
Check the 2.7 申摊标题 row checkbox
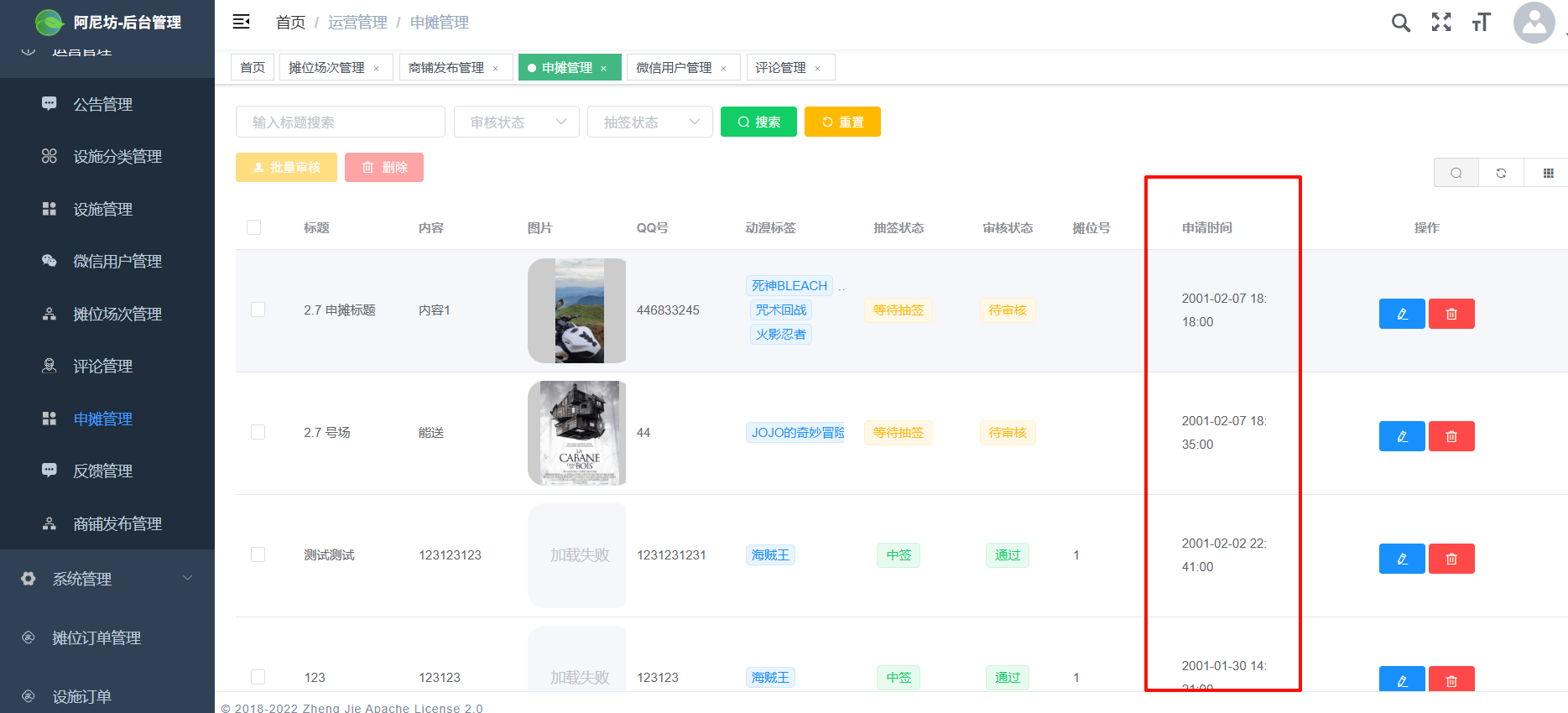(x=258, y=310)
